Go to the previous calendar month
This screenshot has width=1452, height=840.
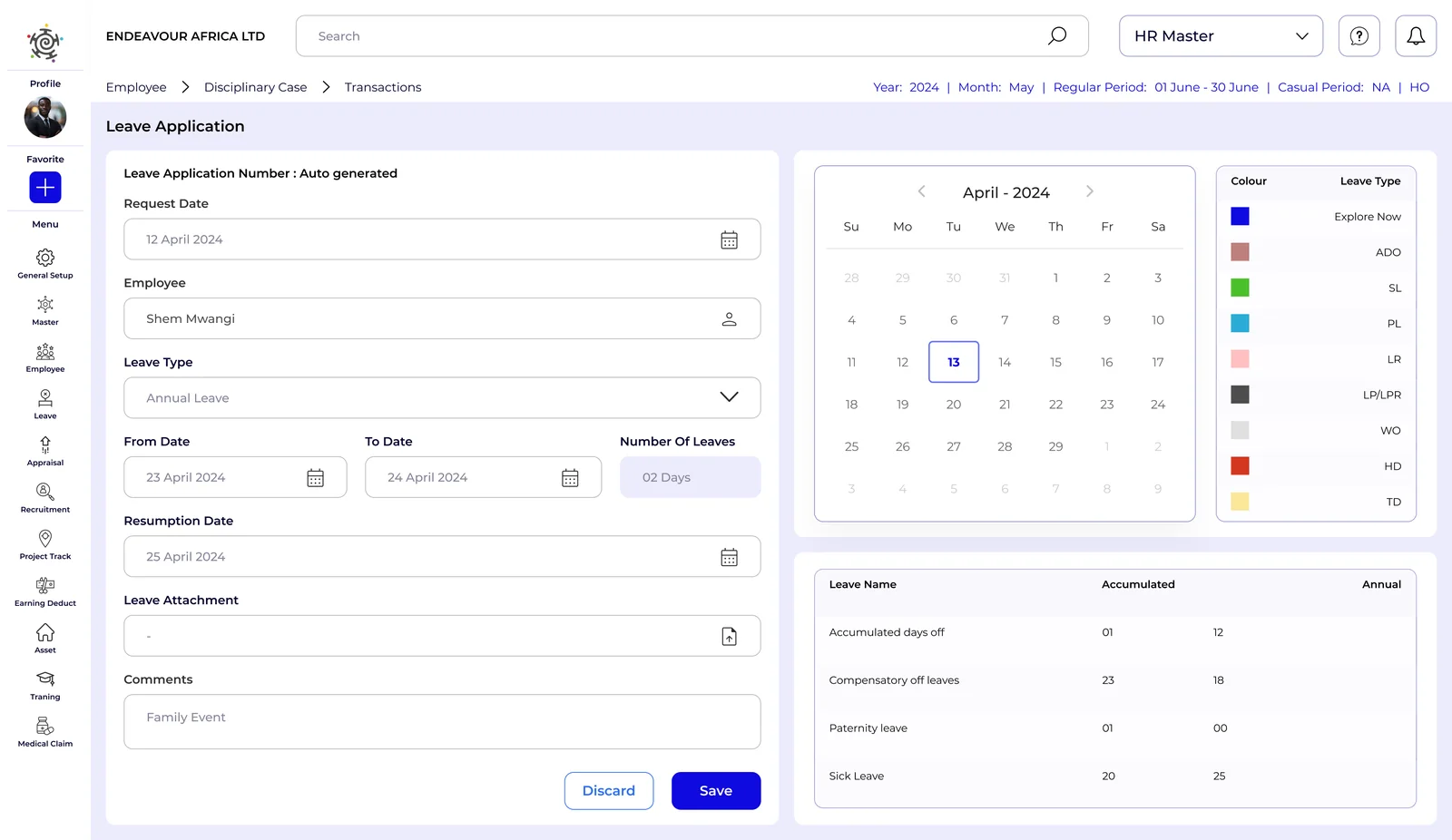tap(921, 191)
